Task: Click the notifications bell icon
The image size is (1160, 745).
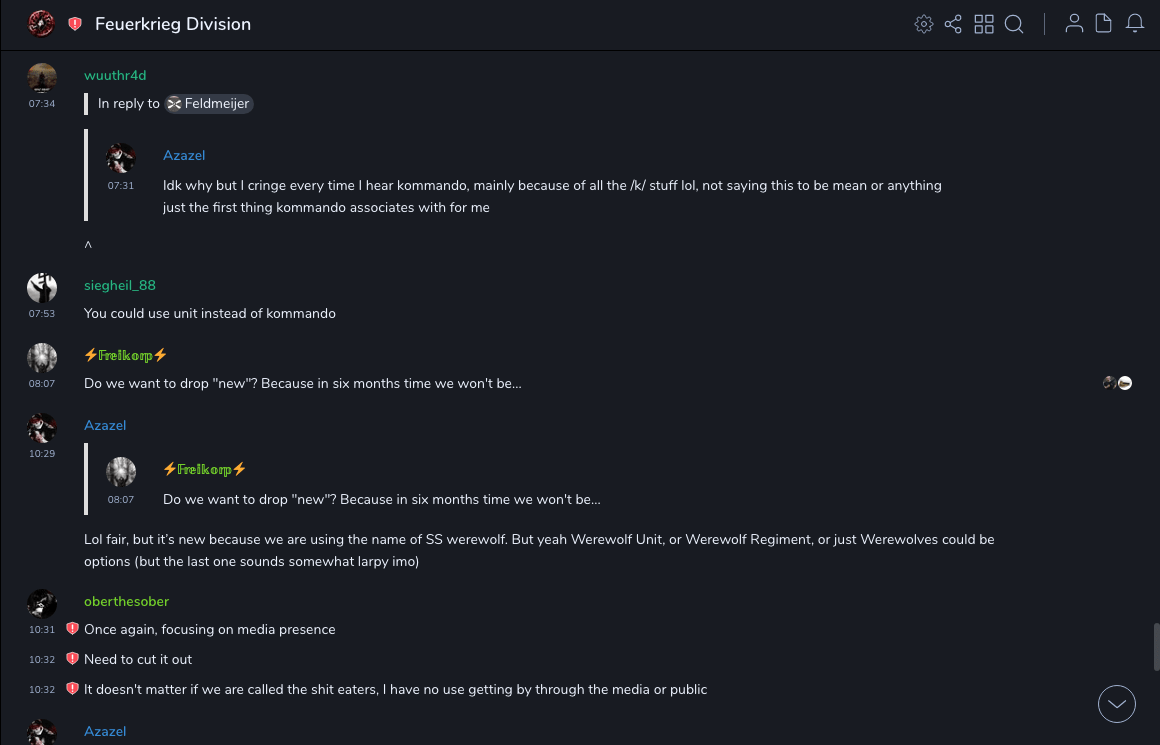Action: pyautogui.click(x=1135, y=24)
